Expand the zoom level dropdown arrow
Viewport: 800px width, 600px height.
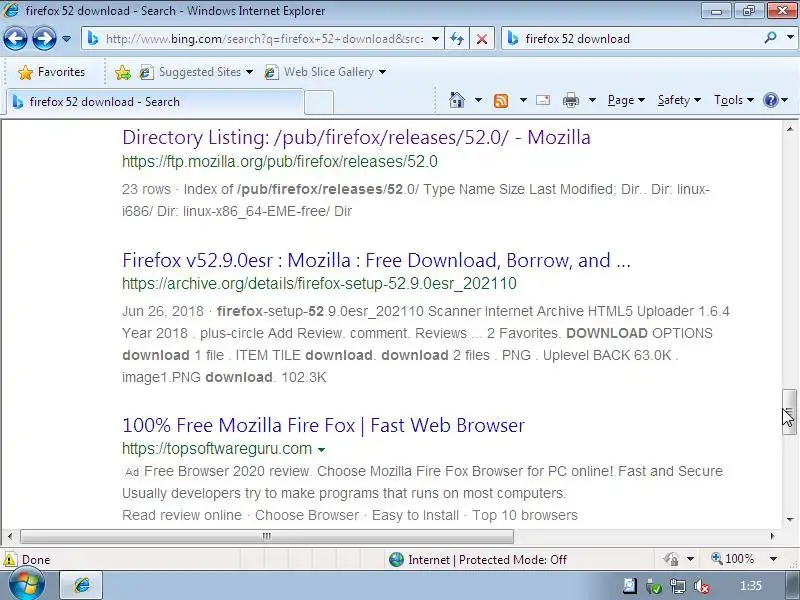coord(773,559)
